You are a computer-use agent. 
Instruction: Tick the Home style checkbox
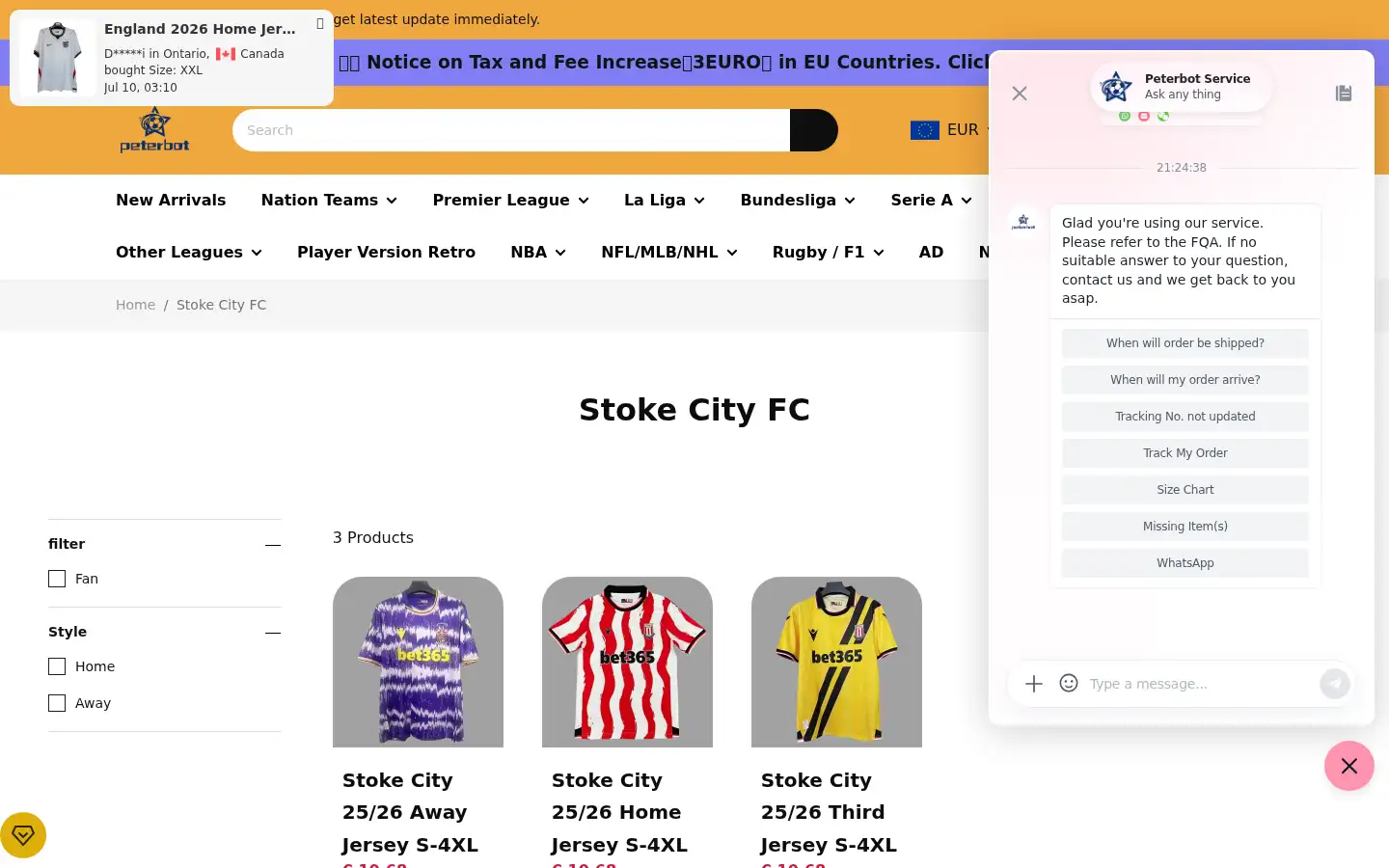[x=57, y=666]
